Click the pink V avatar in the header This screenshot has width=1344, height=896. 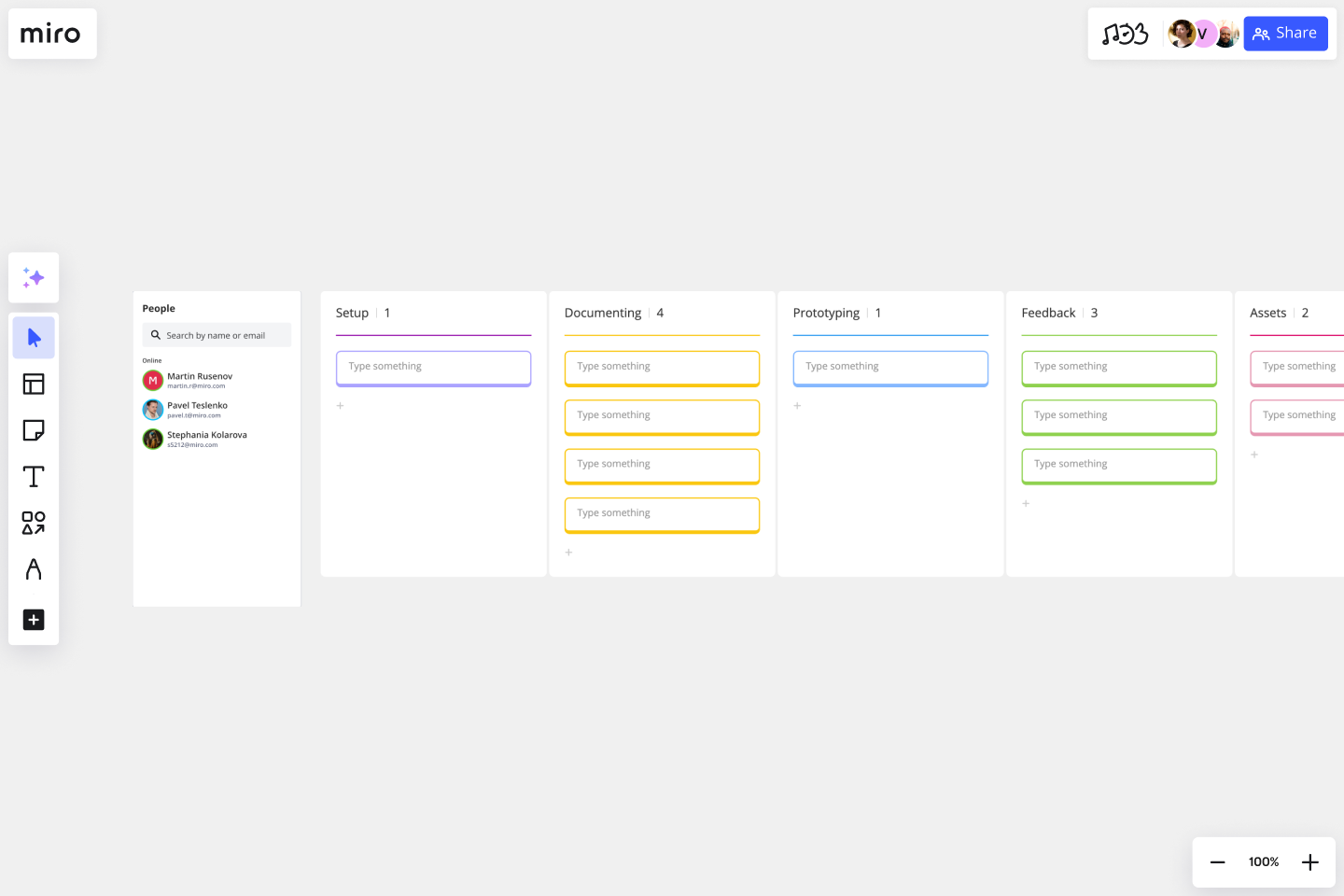coord(1203,33)
